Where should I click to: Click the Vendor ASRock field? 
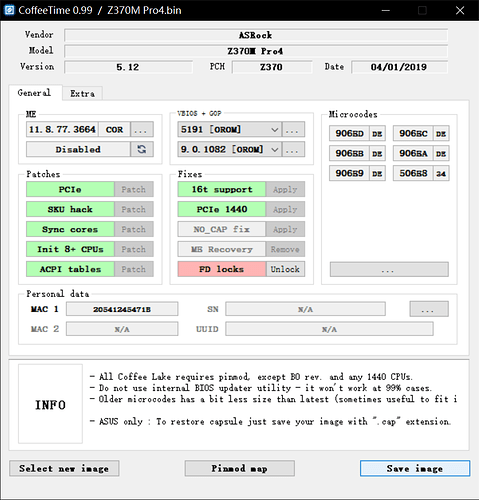click(x=256, y=35)
